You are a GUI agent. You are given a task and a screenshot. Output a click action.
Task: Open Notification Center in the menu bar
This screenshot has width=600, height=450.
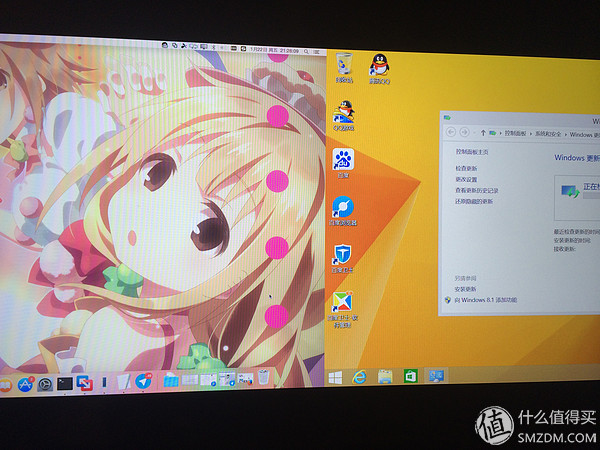pyautogui.click(x=316, y=52)
